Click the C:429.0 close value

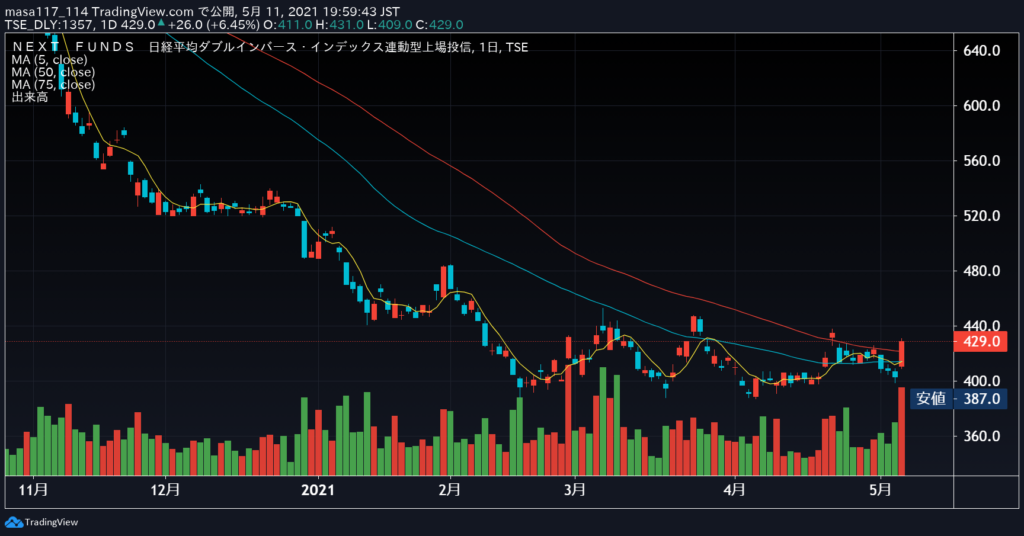[x=440, y=25]
